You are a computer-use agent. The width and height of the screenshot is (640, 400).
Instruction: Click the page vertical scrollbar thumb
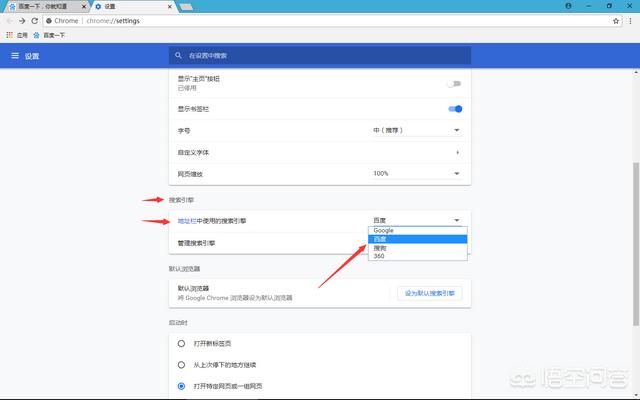636,243
